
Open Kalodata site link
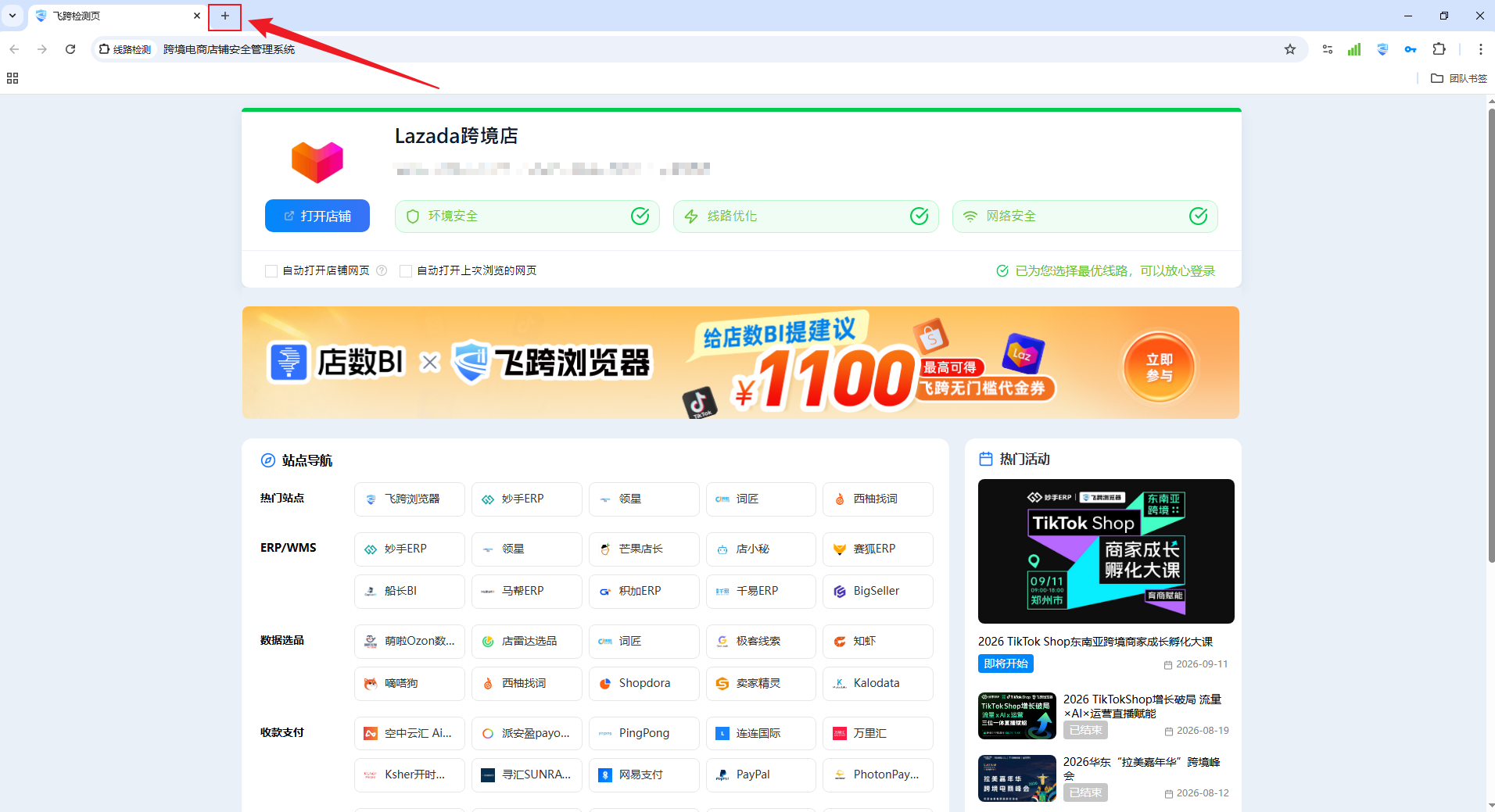[x=878, y=684]
